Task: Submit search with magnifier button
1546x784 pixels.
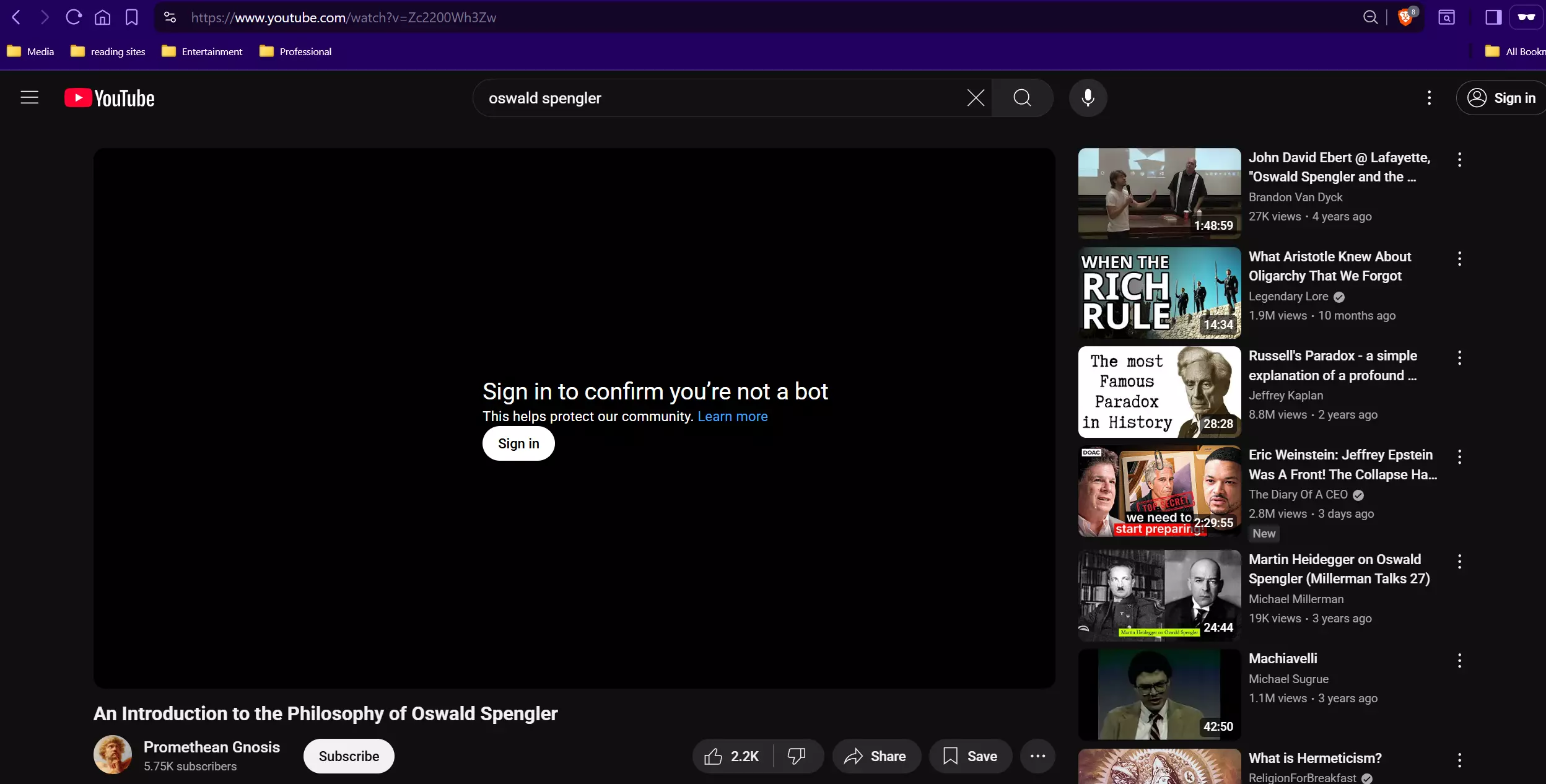Action: coord(1022,98)
